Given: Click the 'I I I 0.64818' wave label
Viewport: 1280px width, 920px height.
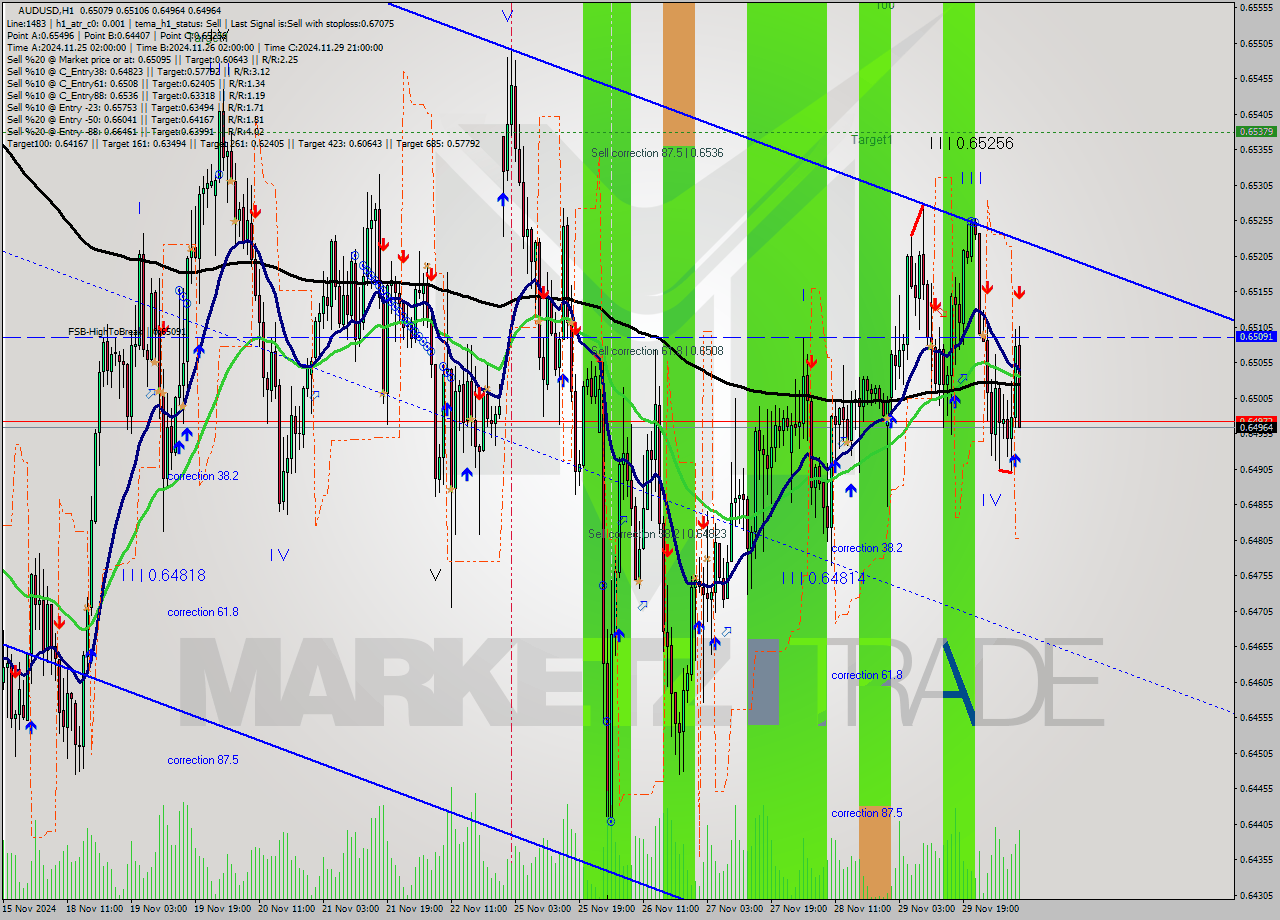Looking at the screenshot, I should point(164,575).
